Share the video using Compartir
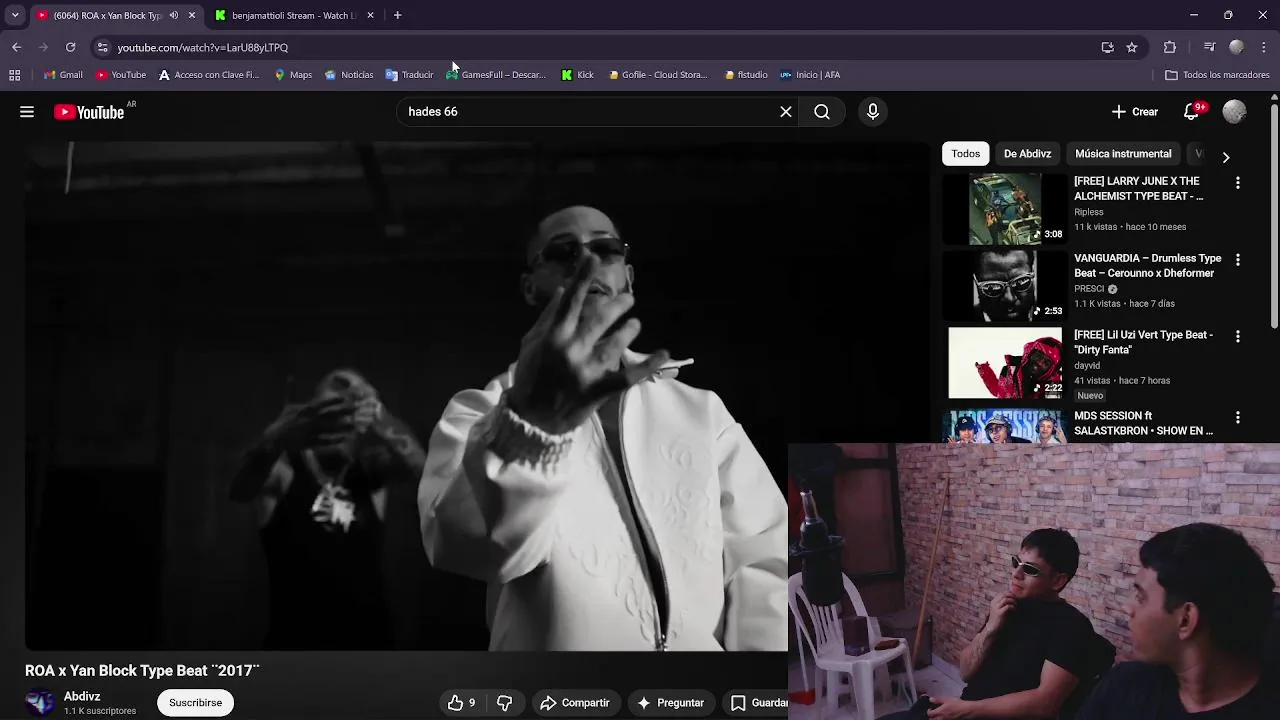Image resolution: width=1280 pixels, height=720 pixels. coord(575,703)
